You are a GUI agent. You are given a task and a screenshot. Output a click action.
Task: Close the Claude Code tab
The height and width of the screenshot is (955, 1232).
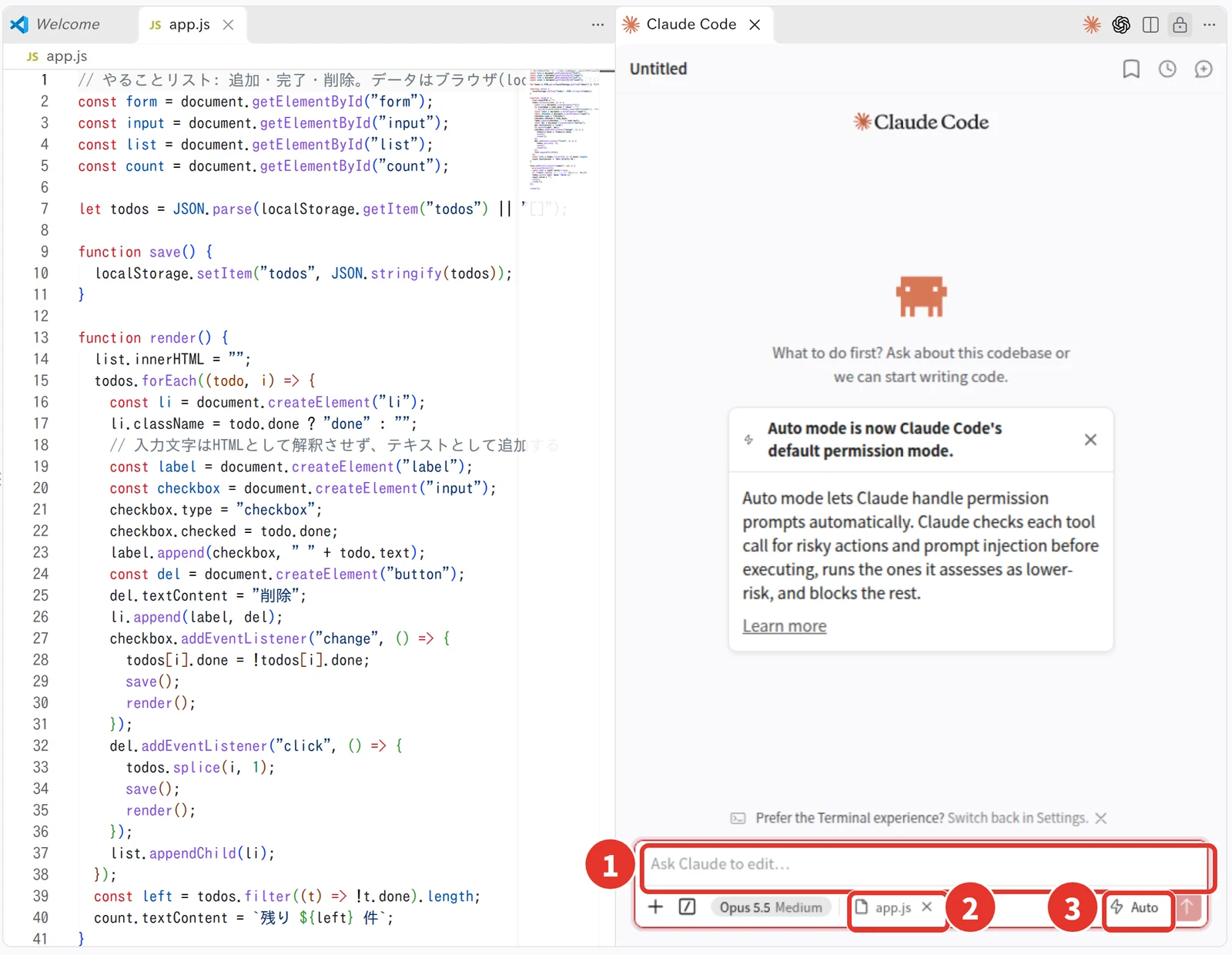tap(755, 25)
